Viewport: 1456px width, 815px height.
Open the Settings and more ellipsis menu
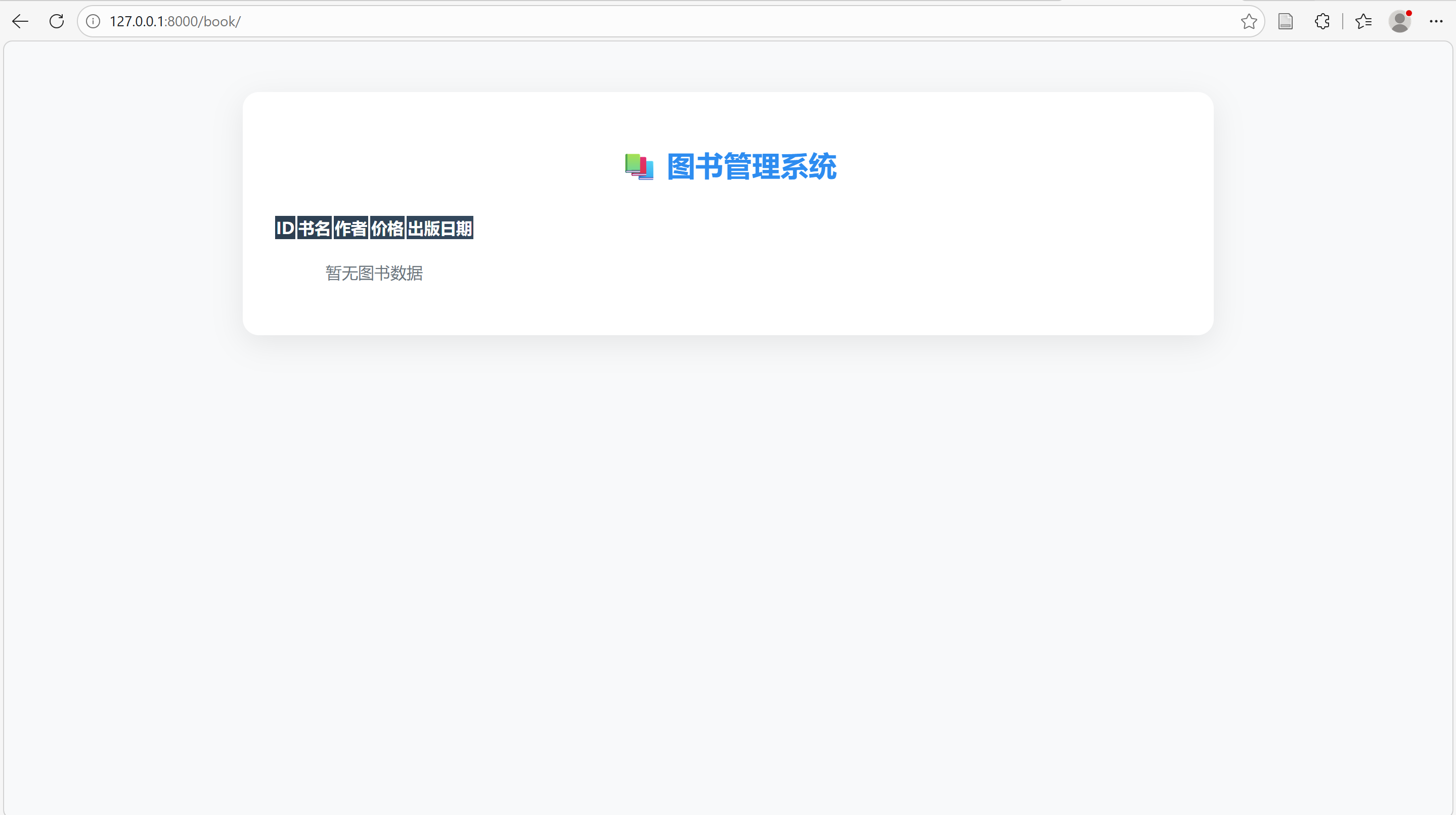click(x=1436, y=21)
